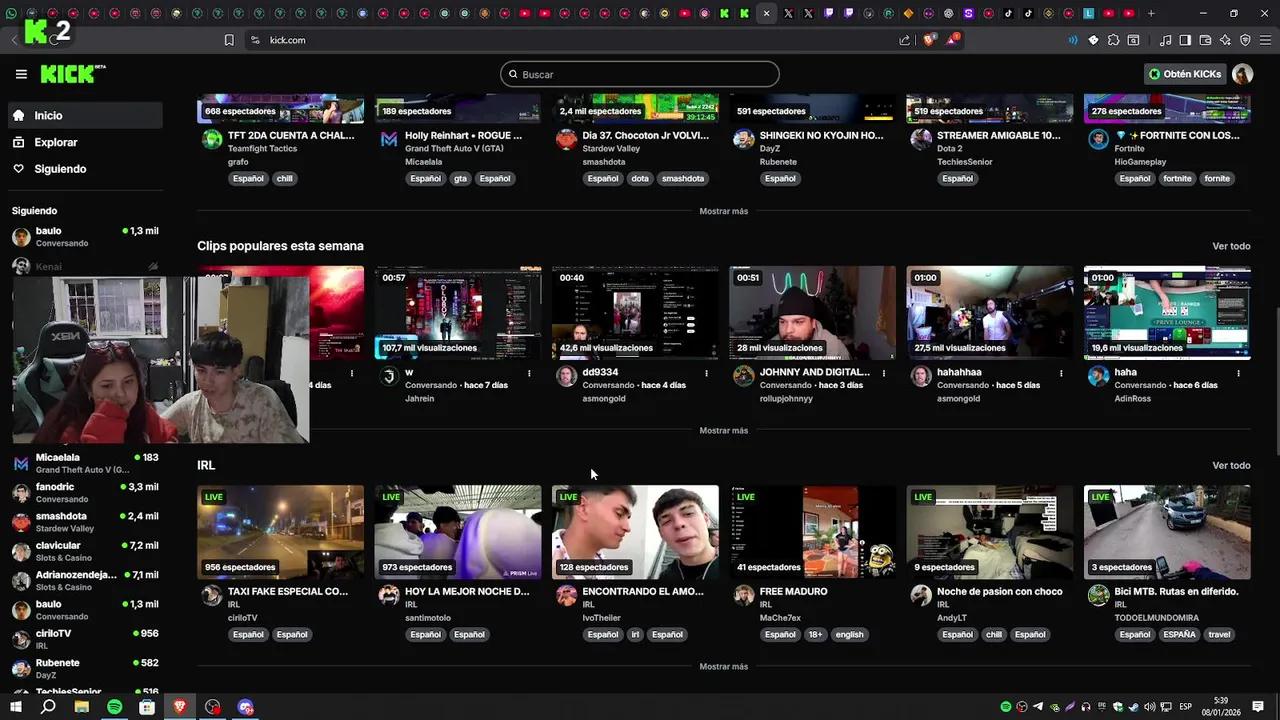Click Ver todo for Clips populares
Image resolution: width=1280 pixels, height=720 pixels.
1231,246
